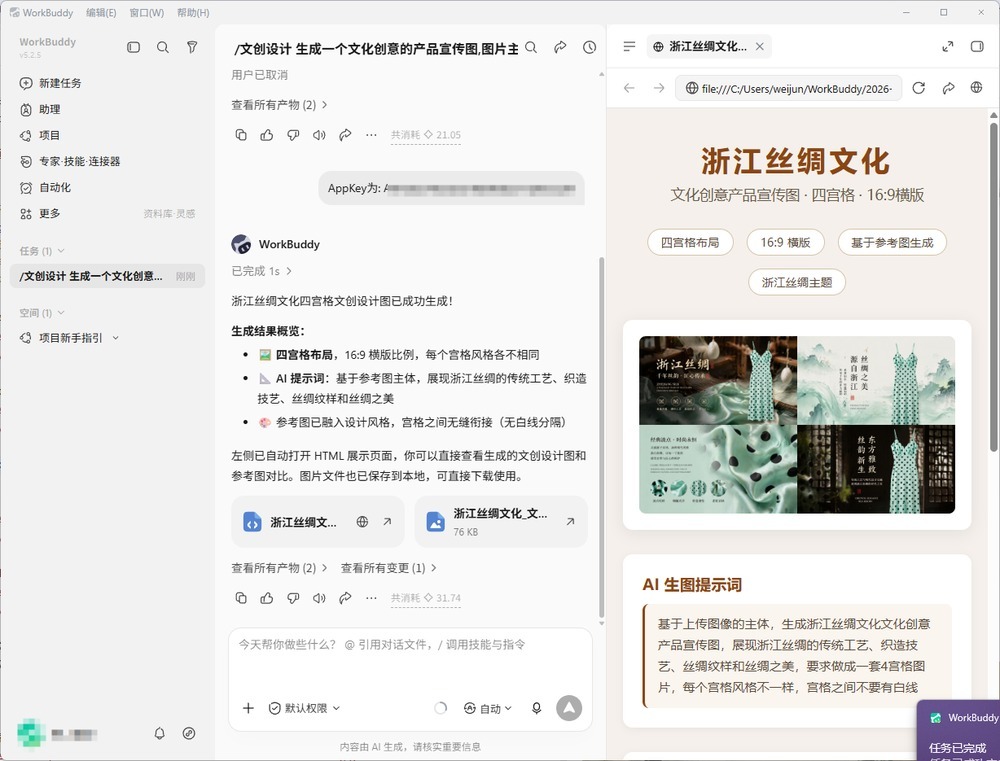Open notifications bell icon
The image size is (1000, 761).
click(x=159, y=734)
